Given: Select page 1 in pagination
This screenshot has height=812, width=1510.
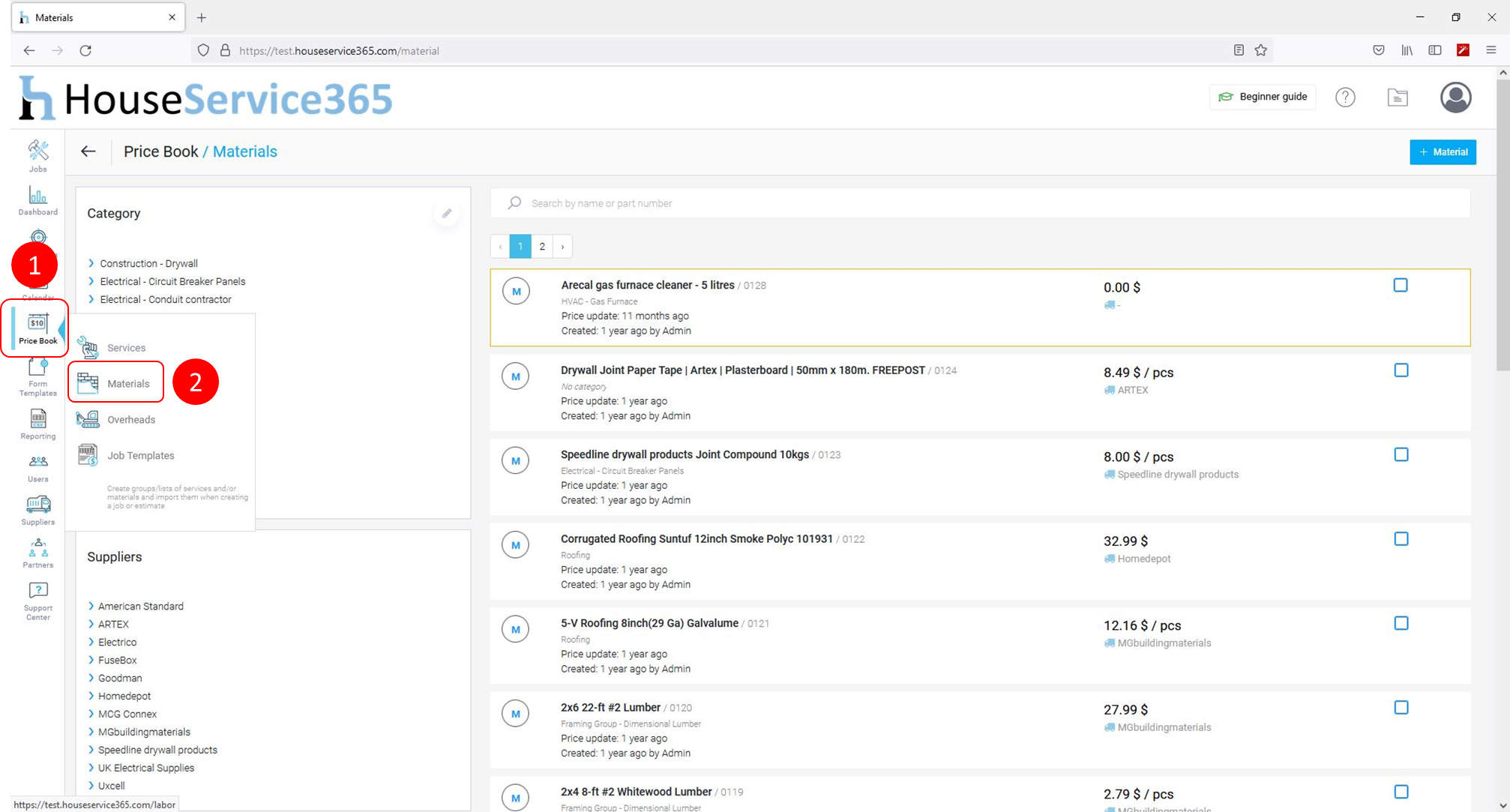Looking at the screenshot, I should coord(520,246).
